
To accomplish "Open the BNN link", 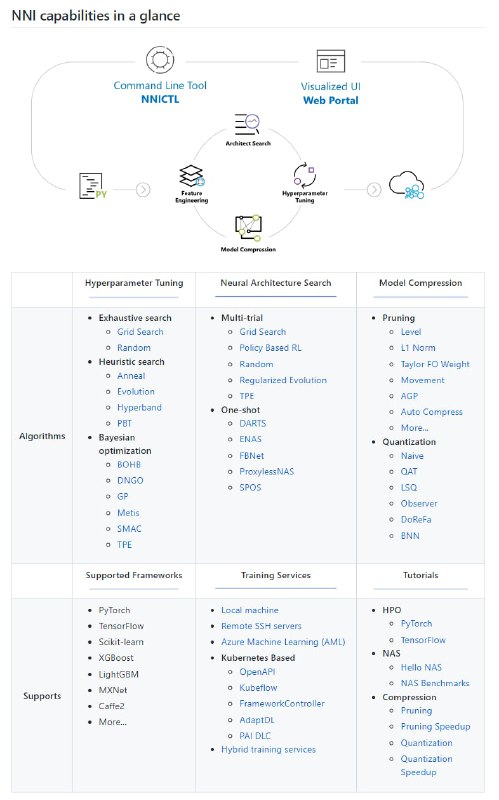I will (x=410, y=535).
